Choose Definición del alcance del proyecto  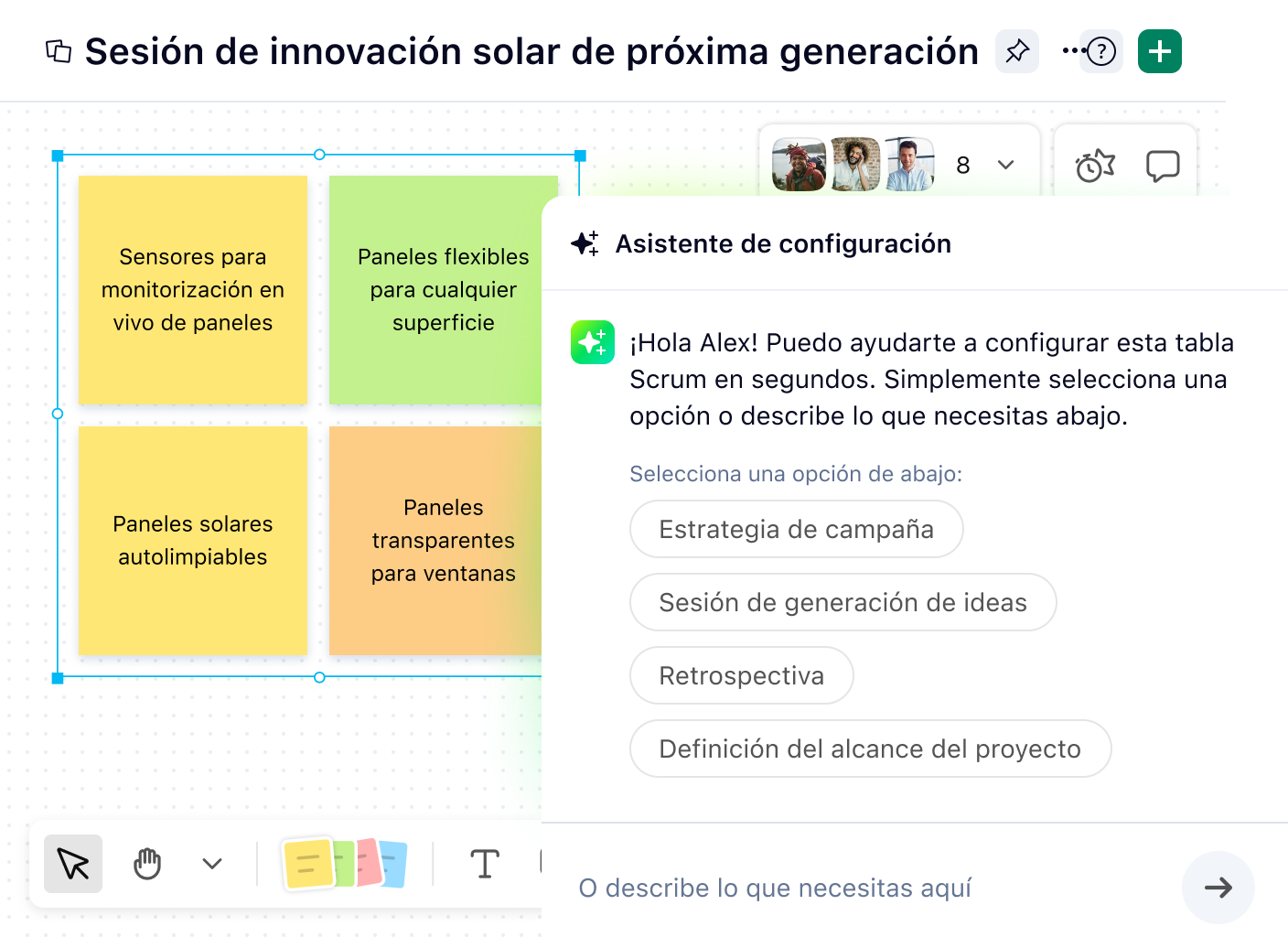coord(870,749)
